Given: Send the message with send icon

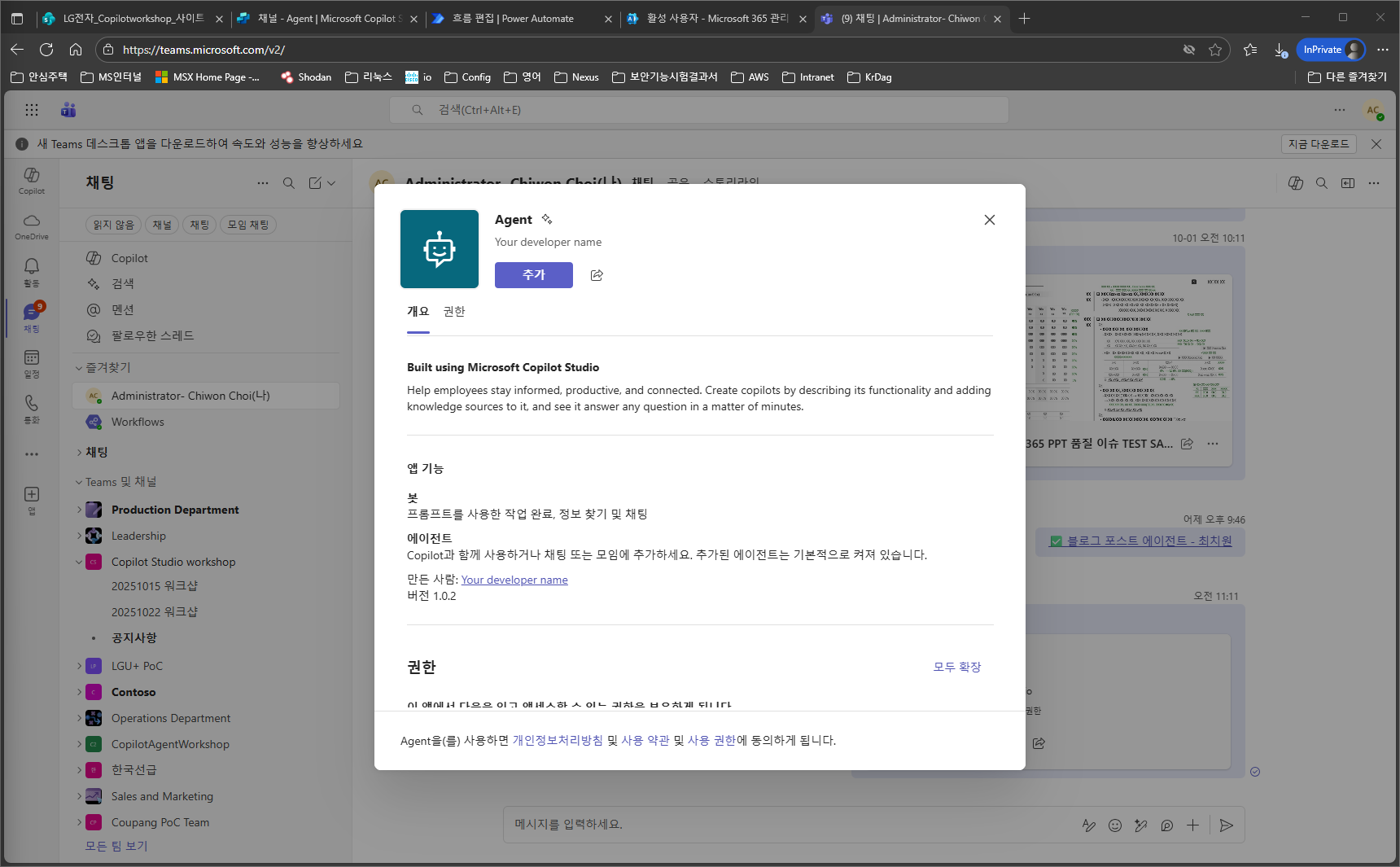Looking at the screenshot, I should [1227, 825].
